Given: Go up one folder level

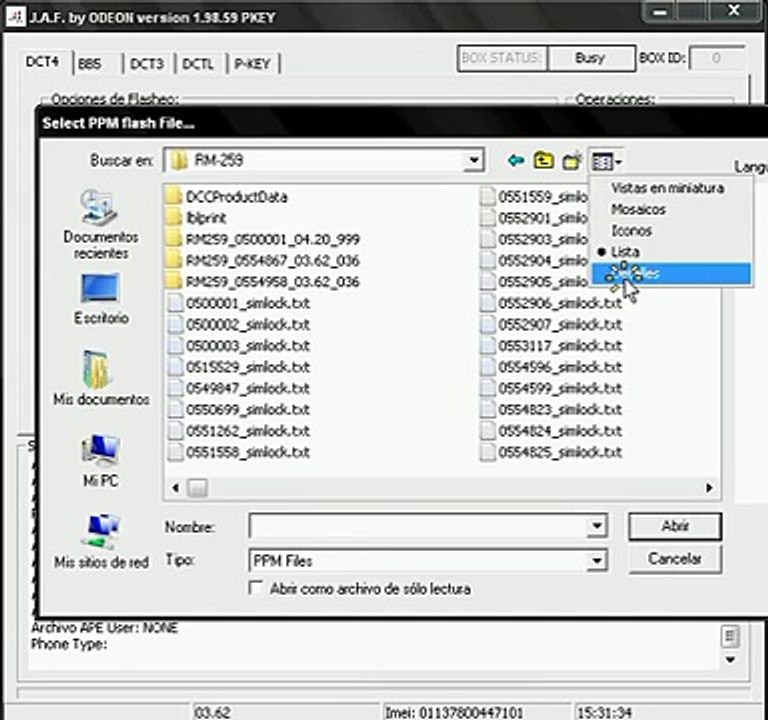Looking at the screenshot, I should click(544, 160).
